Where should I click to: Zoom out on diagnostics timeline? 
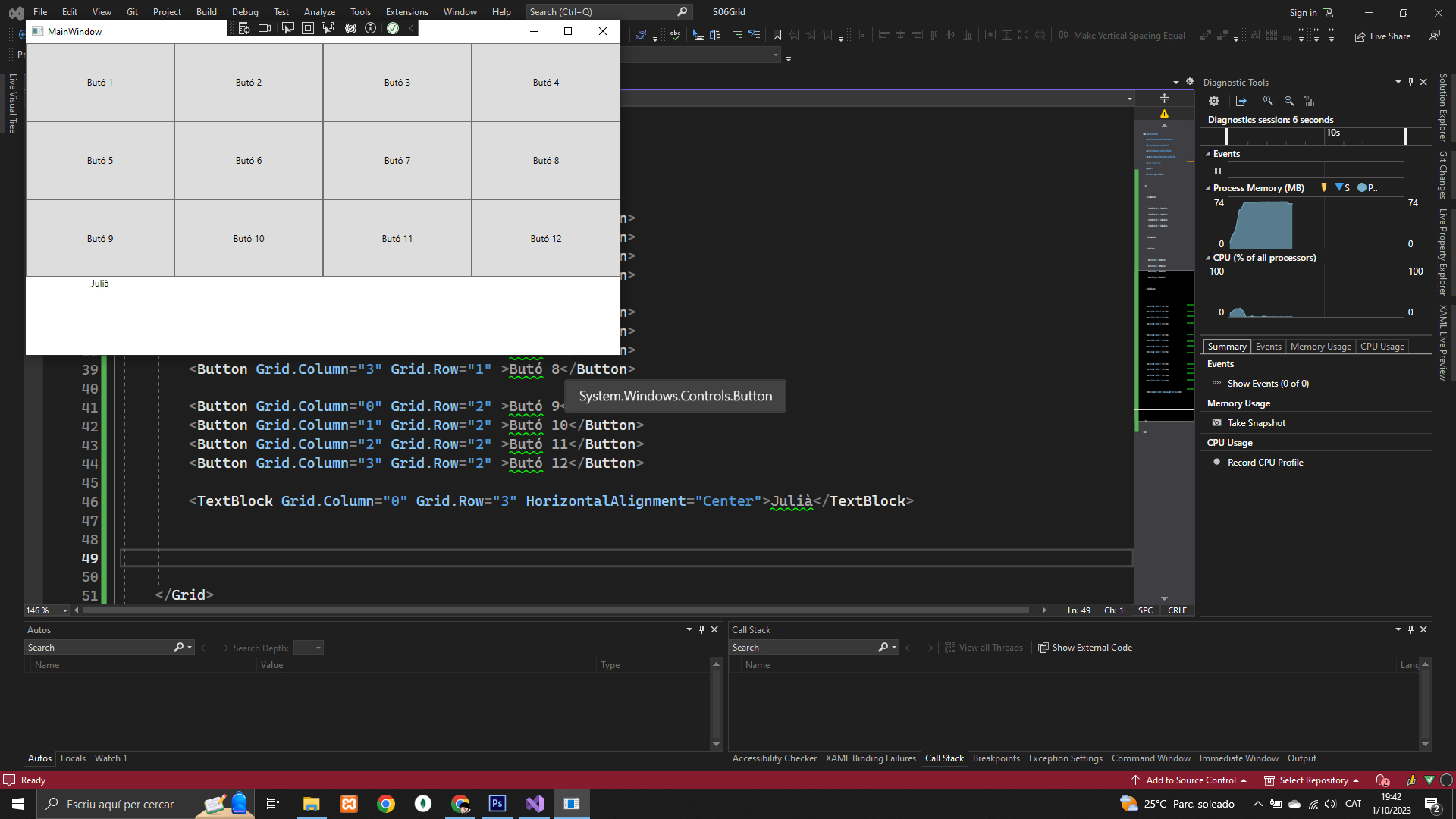click(x=1288, y=101)
